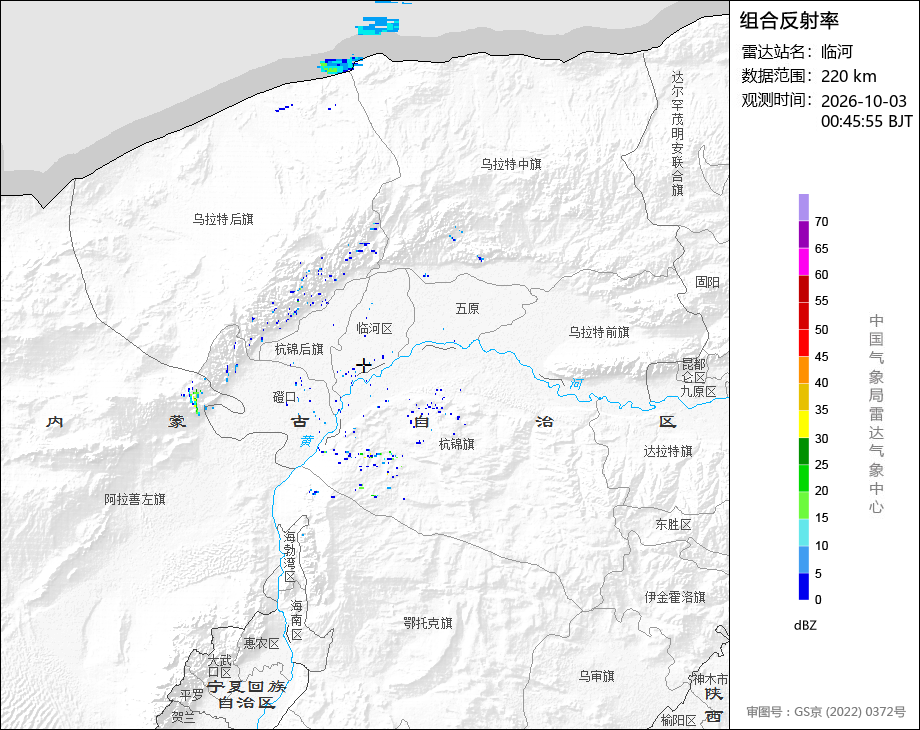
Task: Click the vertical 海勃湾区 label
Action: click(290, 557)
